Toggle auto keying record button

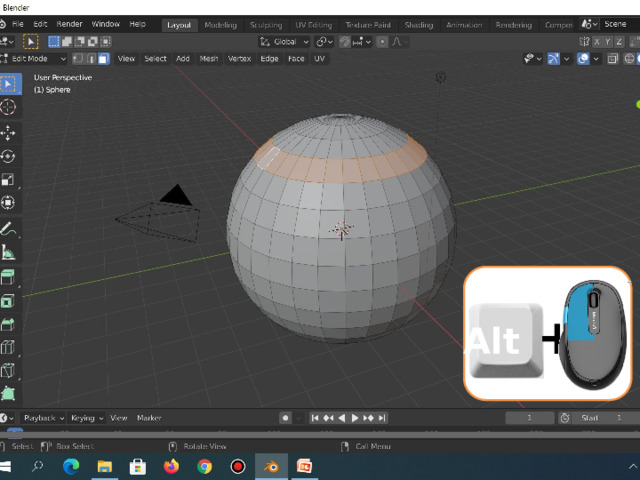click(285, 418)
